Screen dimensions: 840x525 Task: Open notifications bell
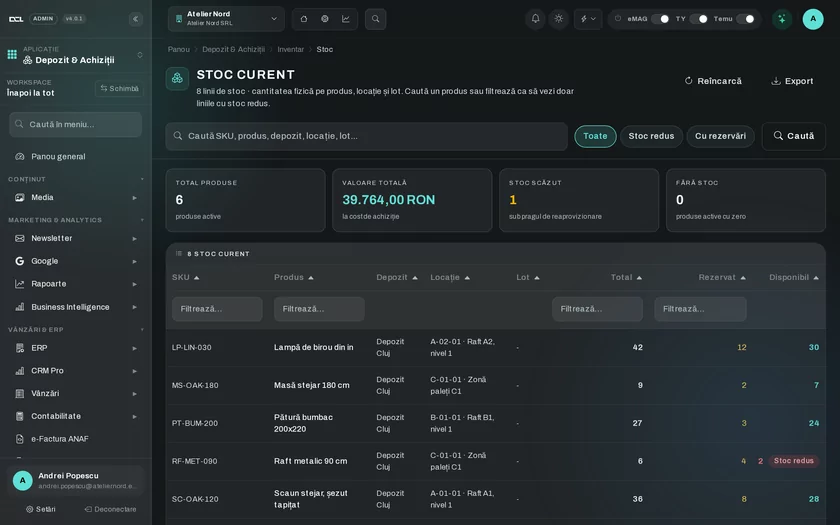point(535,19)
